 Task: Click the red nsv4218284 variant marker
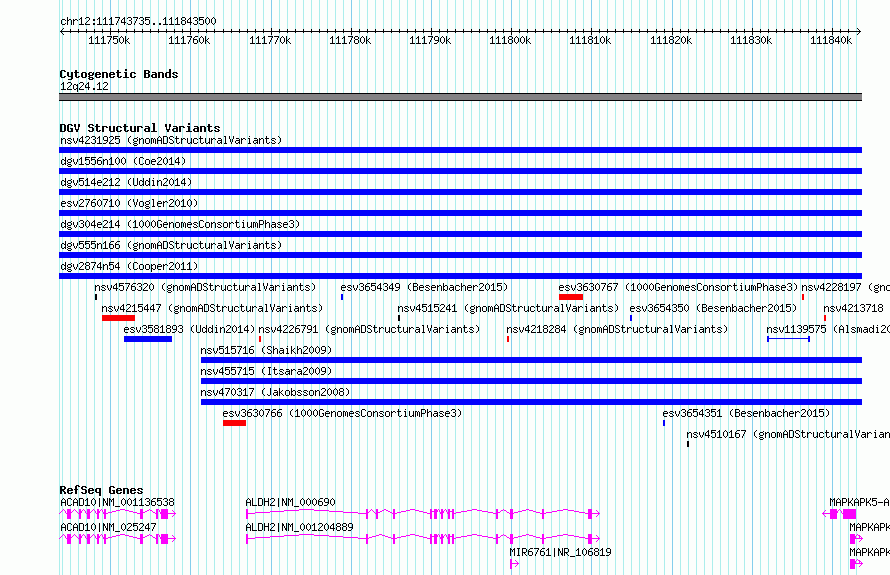pyautogui.click(x=508, y=339)
